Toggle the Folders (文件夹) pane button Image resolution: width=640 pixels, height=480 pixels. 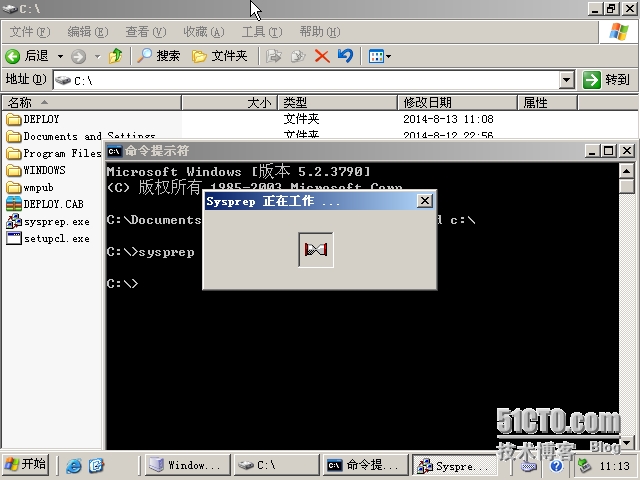(220, 56)
